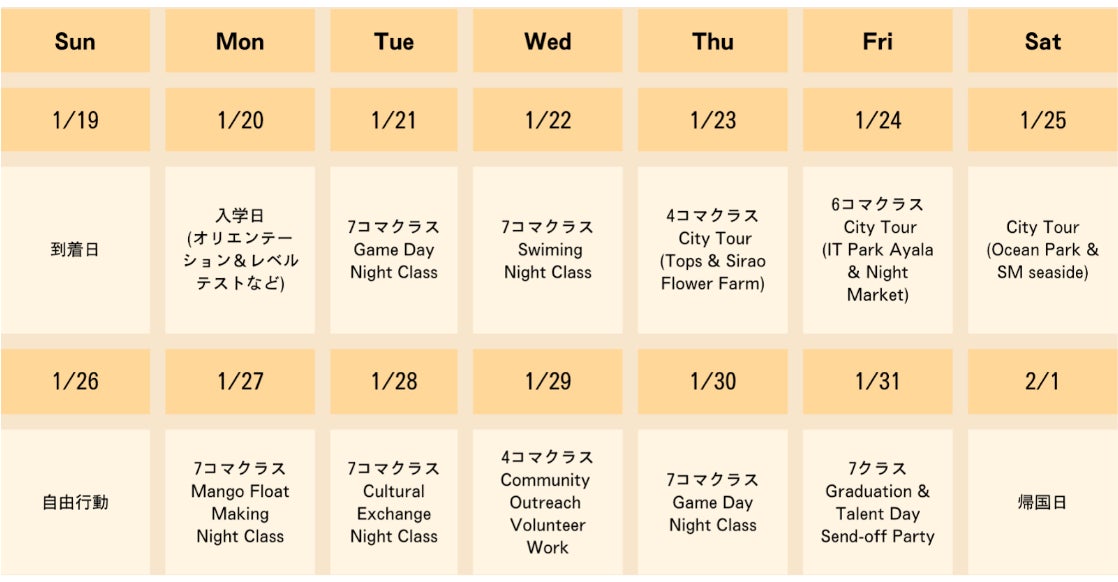Image resolution: width=1118 pixels, height=582 pixels.
Task: Click the Graduation & Talent Day cell
Action: [877, 502]
